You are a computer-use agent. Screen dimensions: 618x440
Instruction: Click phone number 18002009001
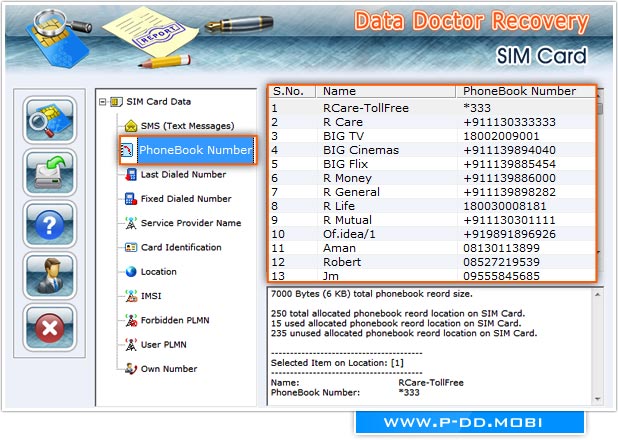pos(501,136)
